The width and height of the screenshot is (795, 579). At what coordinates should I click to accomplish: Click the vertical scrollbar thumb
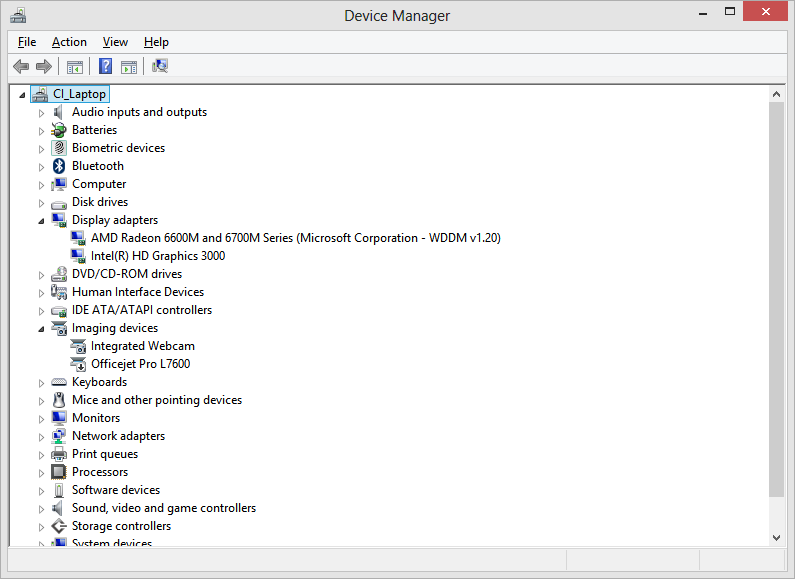coord(776,300)
